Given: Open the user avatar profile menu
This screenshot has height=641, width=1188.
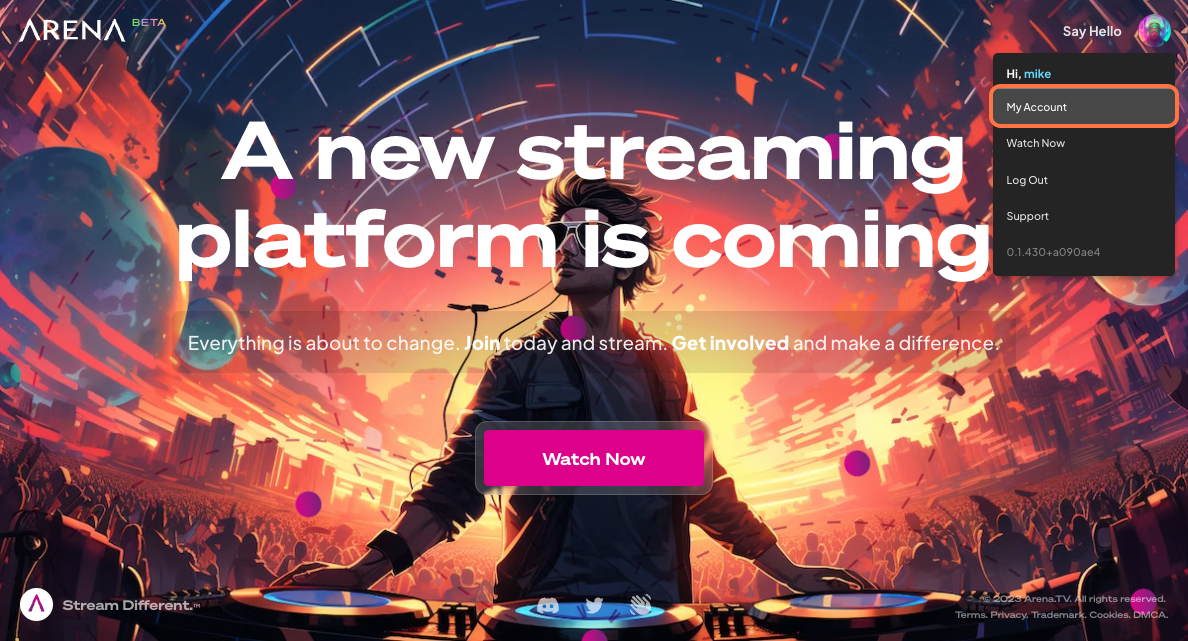Looking at the screenshot, I should pyautogui.click(x=1155, y=31).
